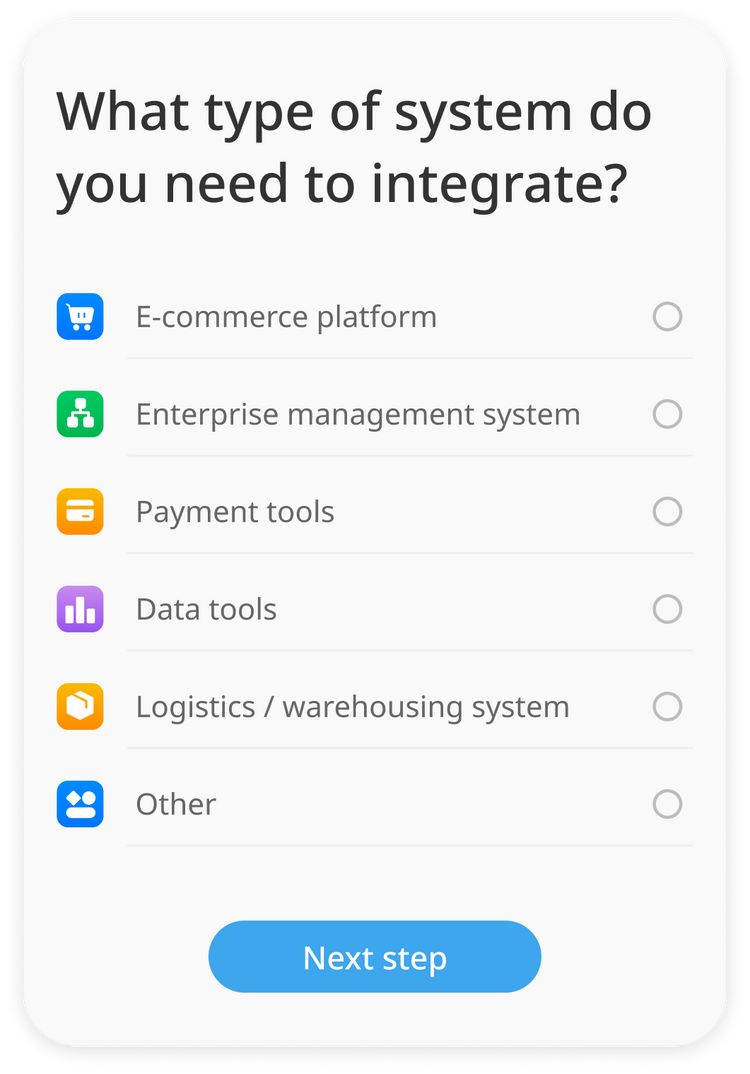Click the Enterprise management system label
Image resolution: width=750 pixels, height=1074 pixels.
pos(357,414)
